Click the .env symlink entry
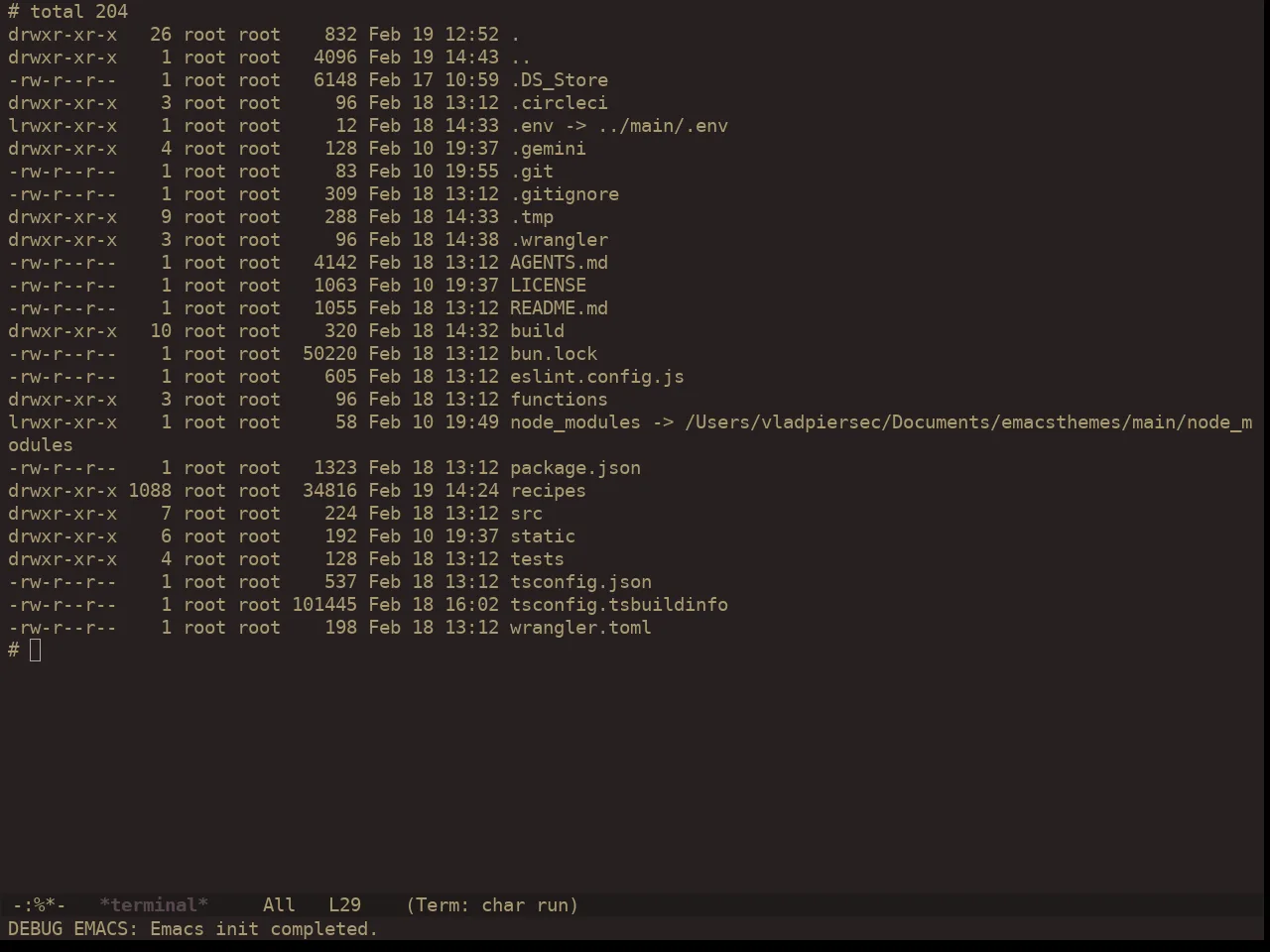 (x=619, y=126)
